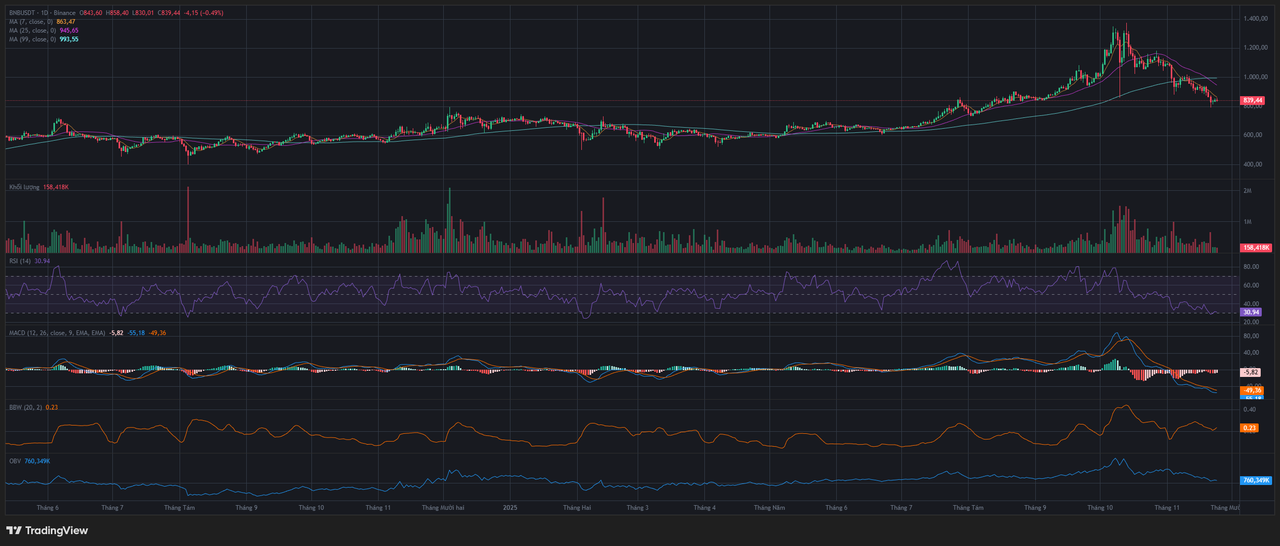
Task: Click the MA (7, close, 0) indicator legend
Action: 31,22
